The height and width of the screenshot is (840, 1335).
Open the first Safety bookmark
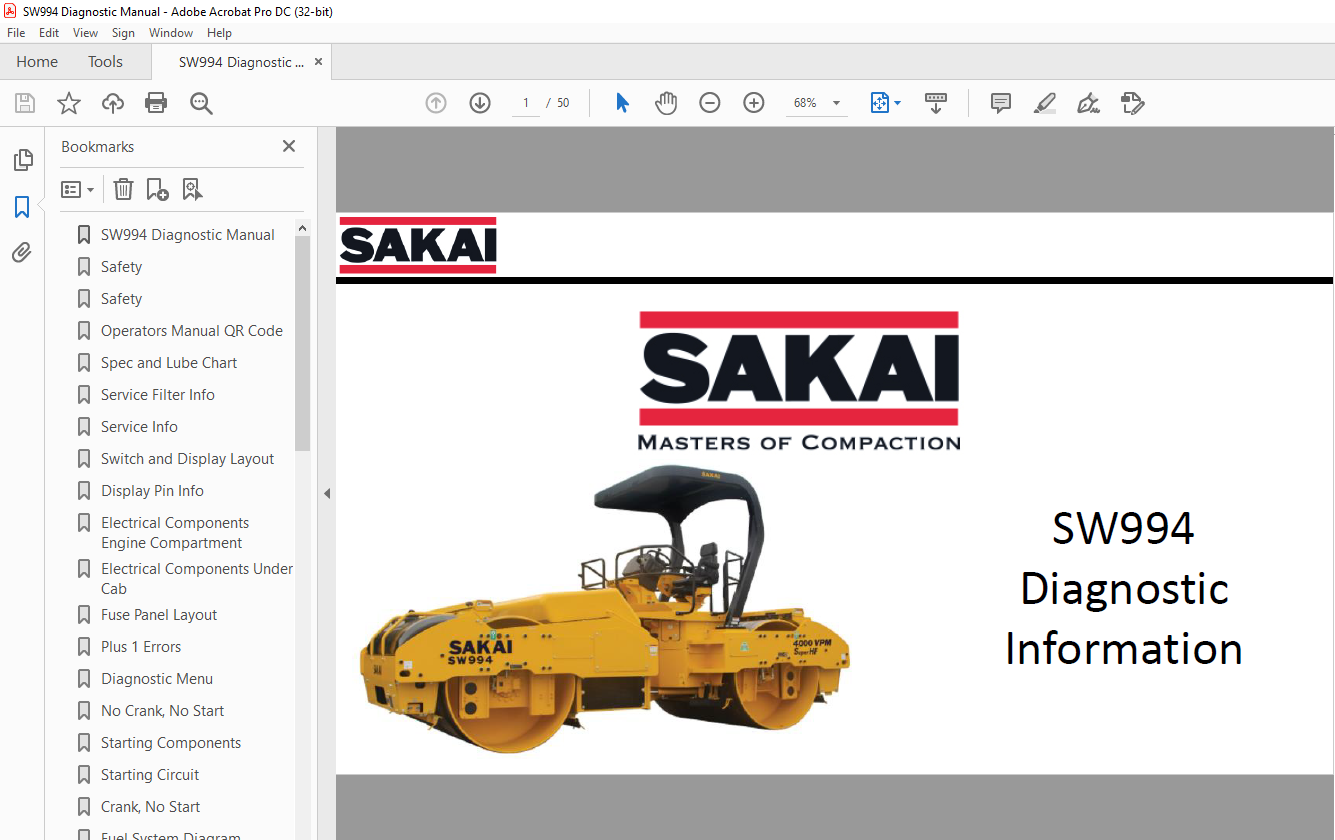pos(121,267)
